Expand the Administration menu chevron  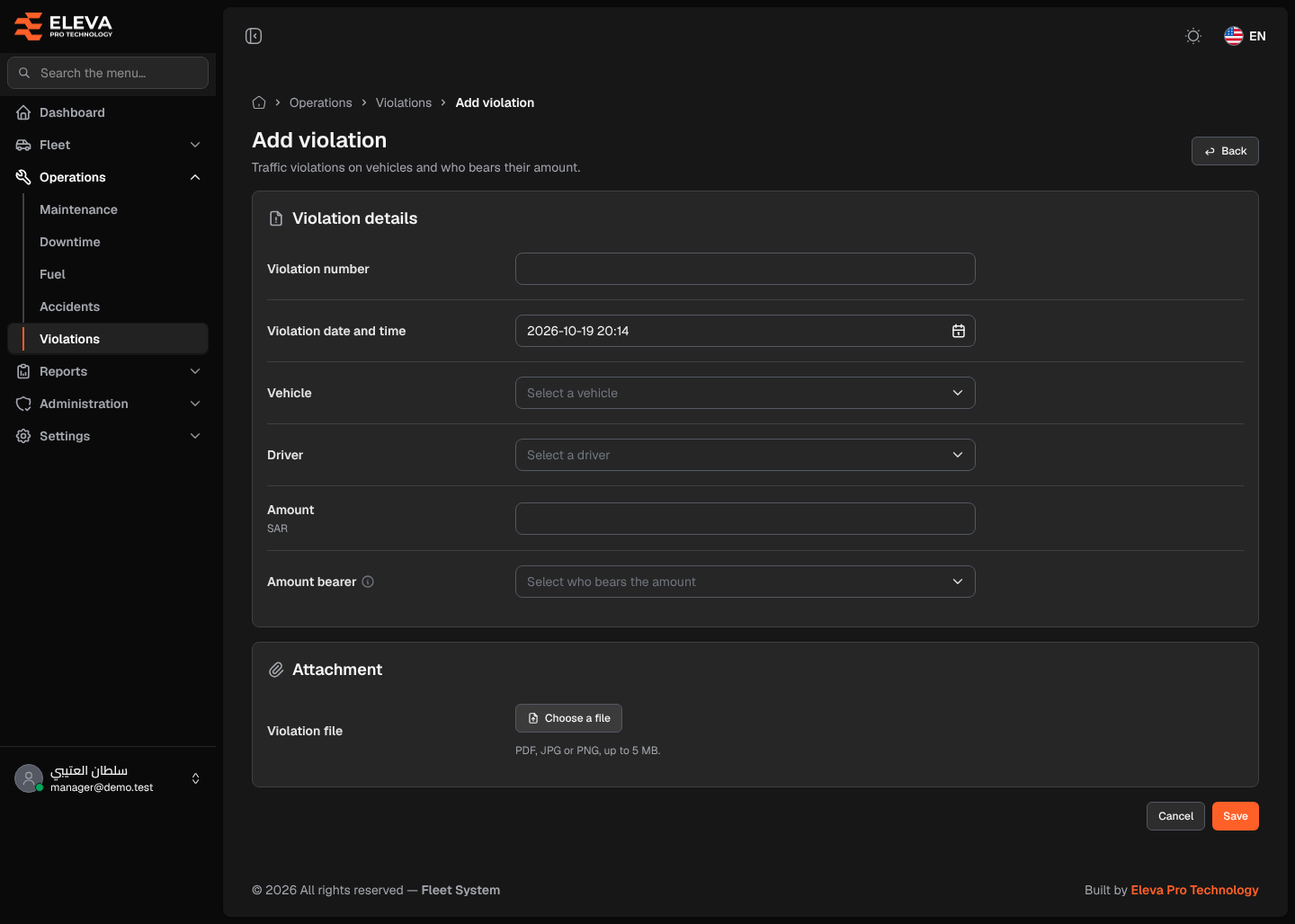pyautogui.click(x=195, y=404)
